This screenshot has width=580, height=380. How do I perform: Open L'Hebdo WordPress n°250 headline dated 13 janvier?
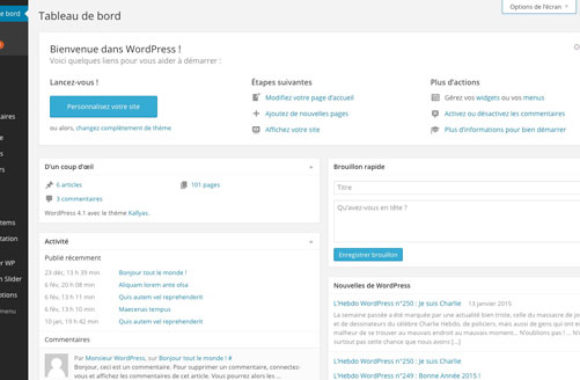click(x=397, y=303)
